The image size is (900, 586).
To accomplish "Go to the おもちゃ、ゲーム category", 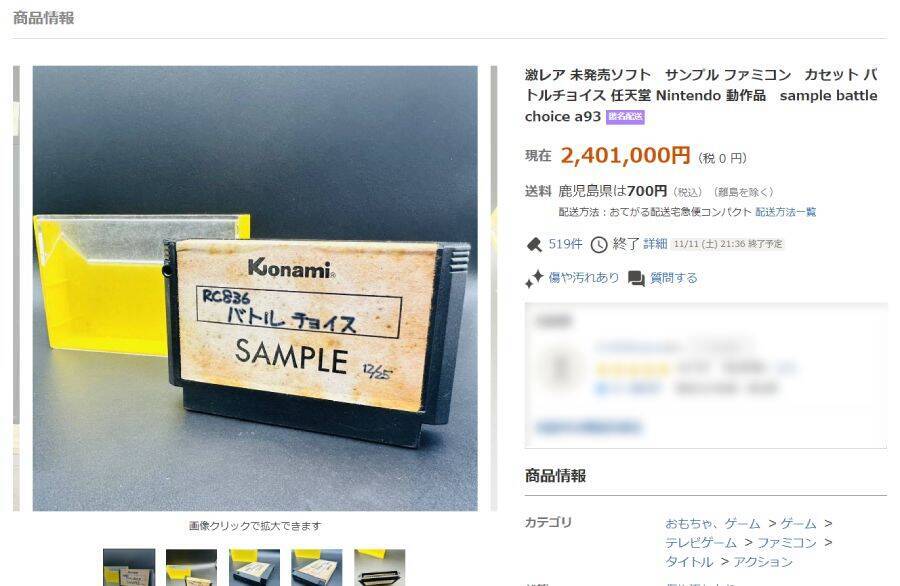I will pos(712,523).
